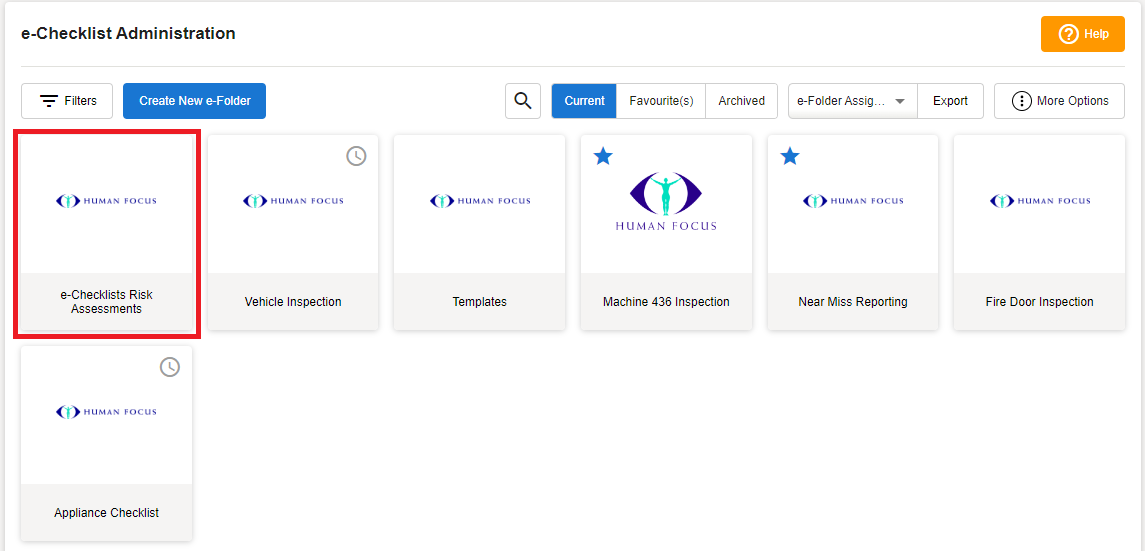Image resolution: width=1145 pixels, height=551 pixels.
Task: Open e-Checklists Risk Assessments folder
Action: pyautogui.click(x=107, y=233)
